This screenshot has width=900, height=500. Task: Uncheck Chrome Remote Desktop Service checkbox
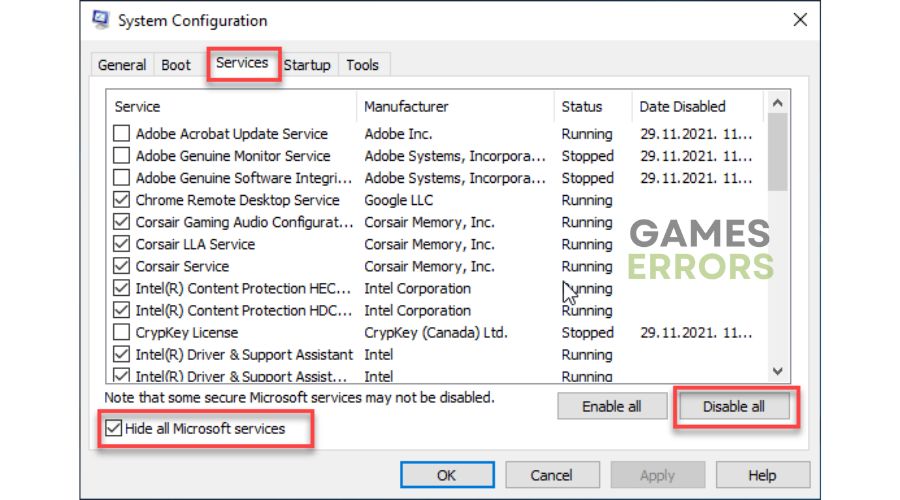pyautogui.click(x=121, y=200)
